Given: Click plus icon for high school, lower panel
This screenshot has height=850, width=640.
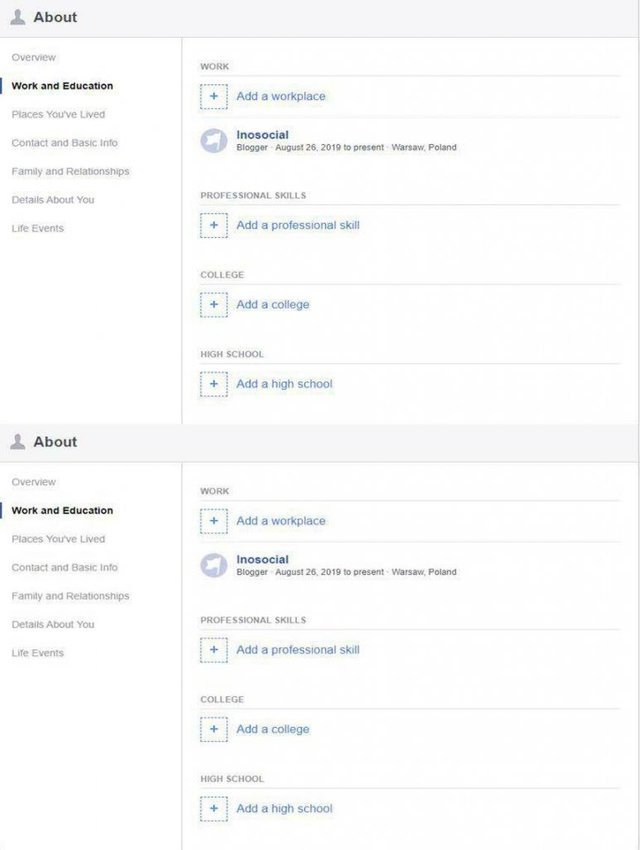Looking at the screenshot, I should (213, 809).
